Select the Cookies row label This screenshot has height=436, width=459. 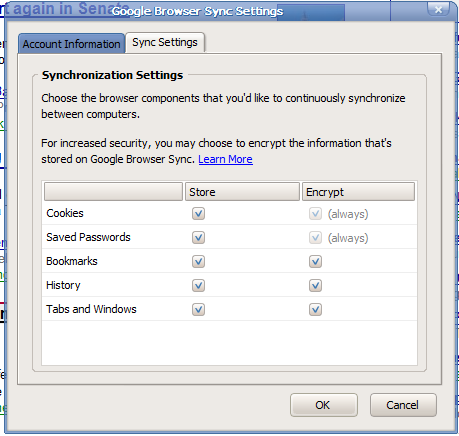pyautogui.click(x=65, y=213)
